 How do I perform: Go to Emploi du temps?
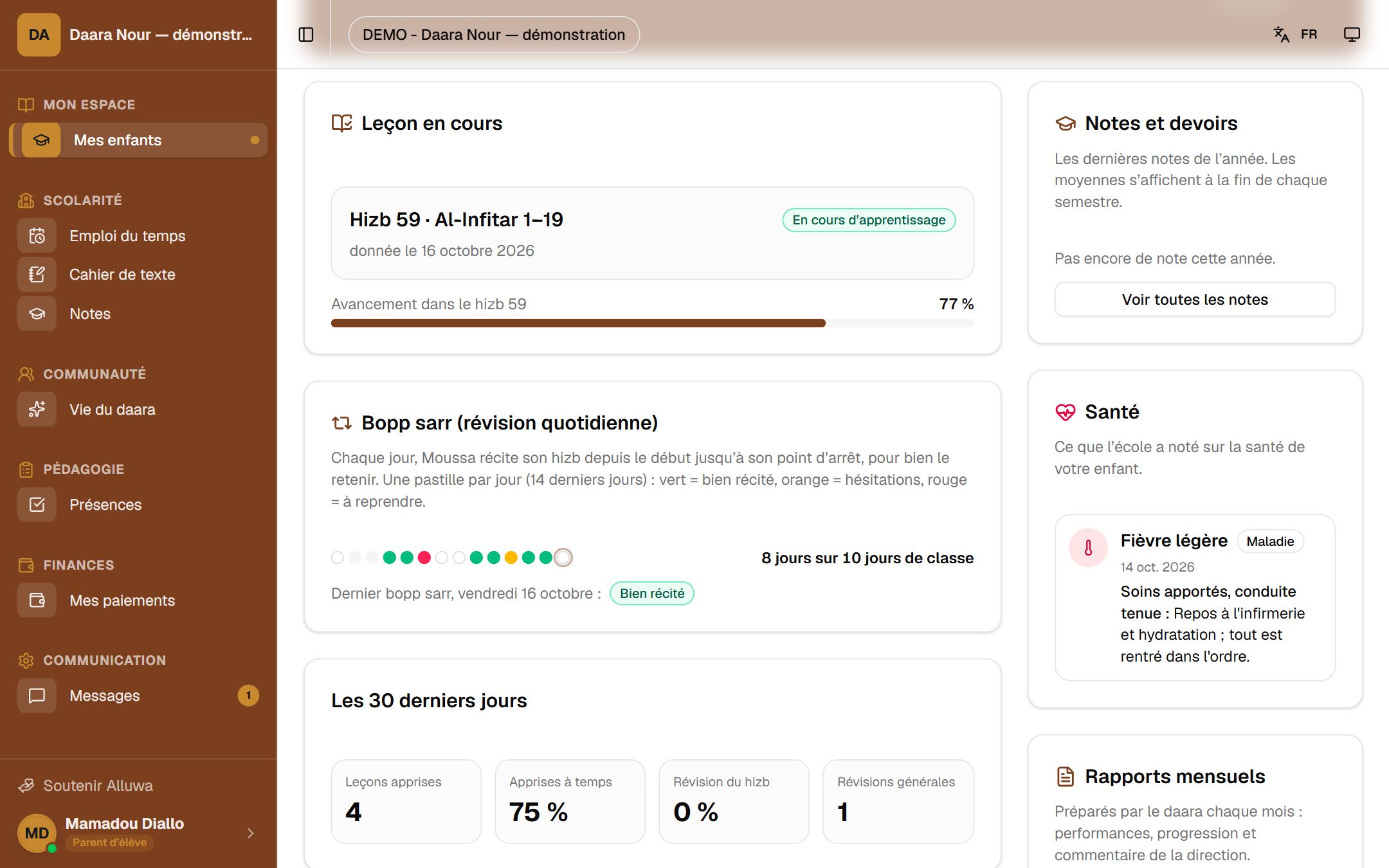pos(139,236)
